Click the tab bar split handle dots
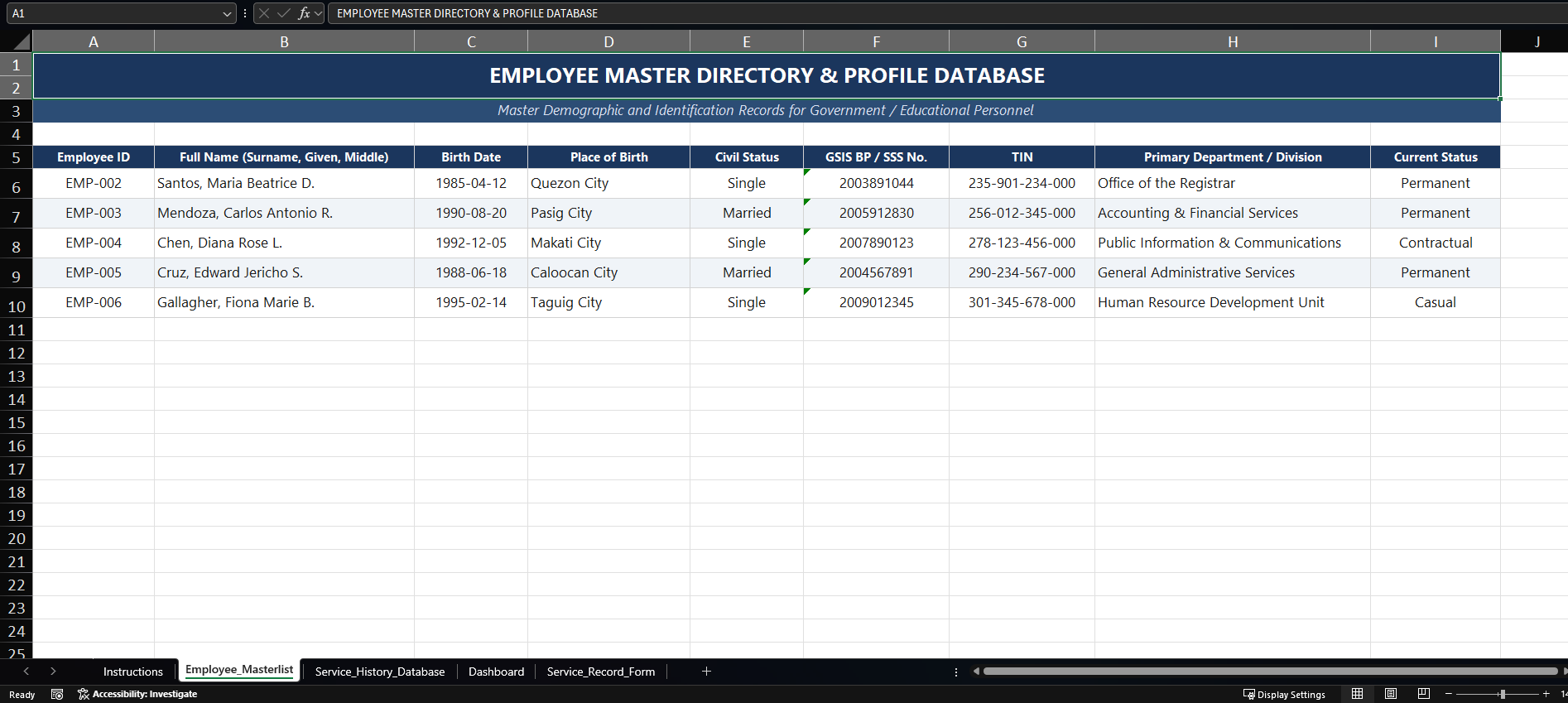The height and width of the screenshot is (703, 1568). tap(956, 672)
